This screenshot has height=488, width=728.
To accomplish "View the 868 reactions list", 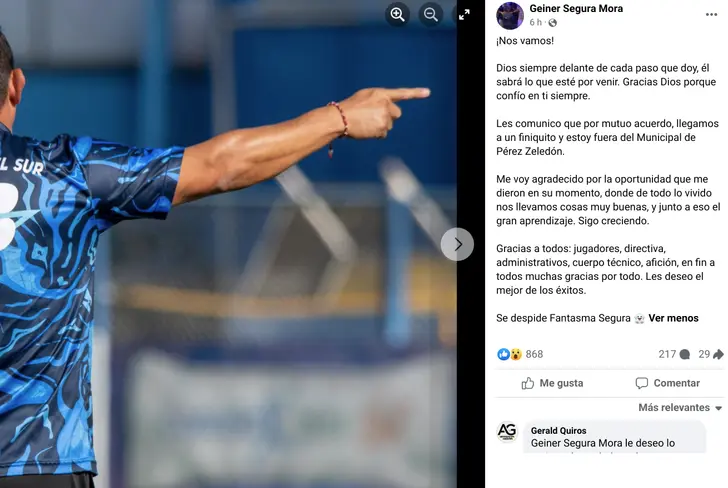I will [534, 354].
